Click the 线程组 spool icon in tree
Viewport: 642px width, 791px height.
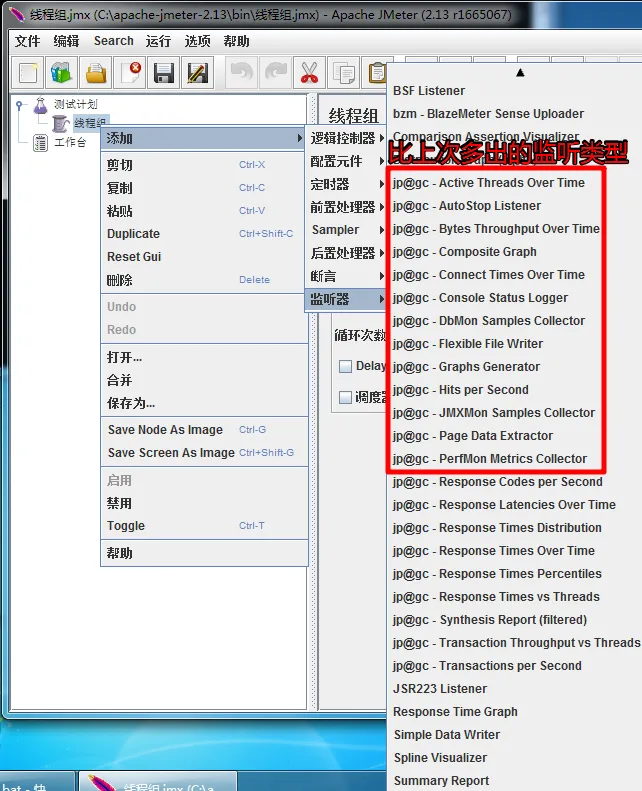pos(60,124)
